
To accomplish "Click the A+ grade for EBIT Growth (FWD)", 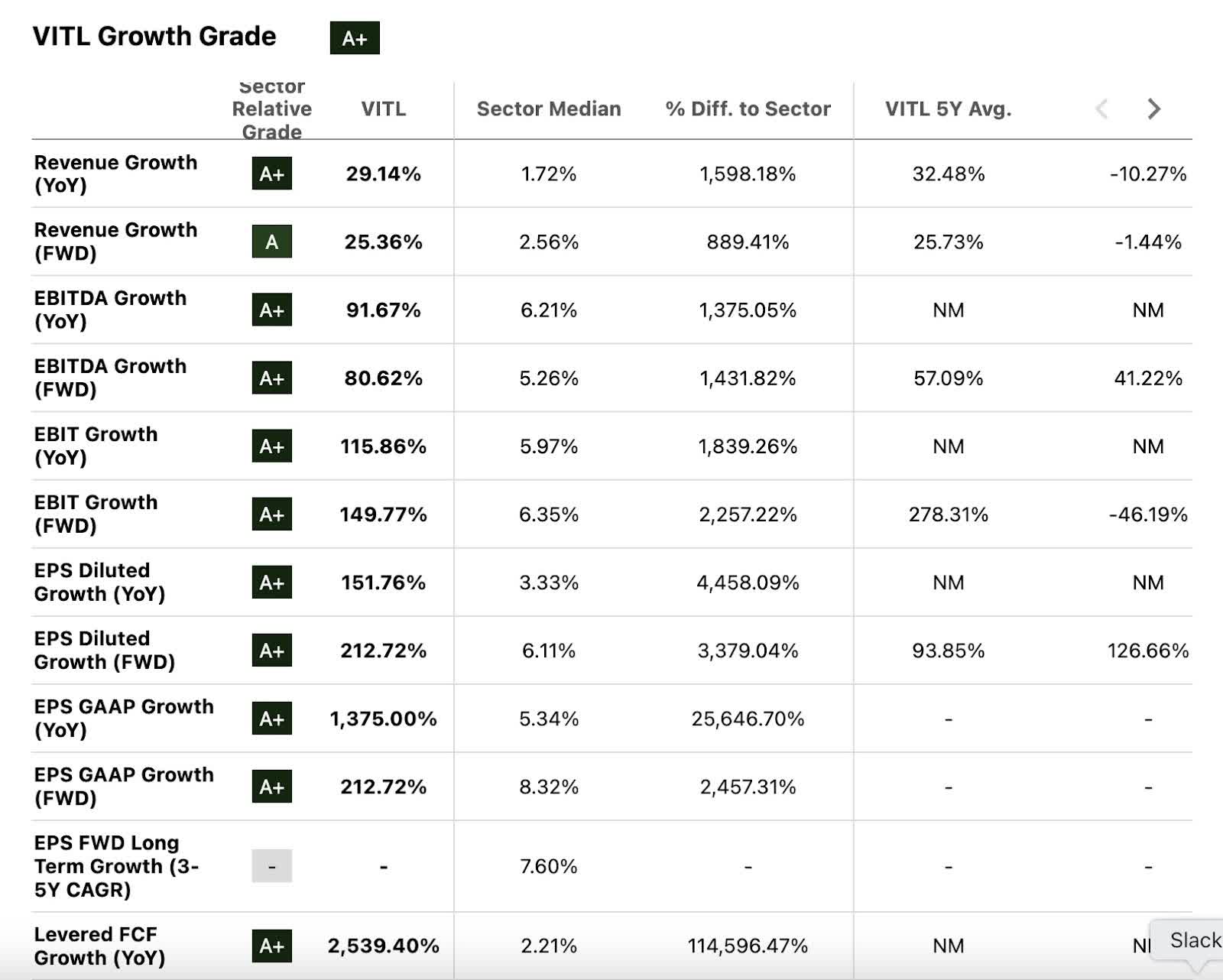I will [x=271, y=514].
